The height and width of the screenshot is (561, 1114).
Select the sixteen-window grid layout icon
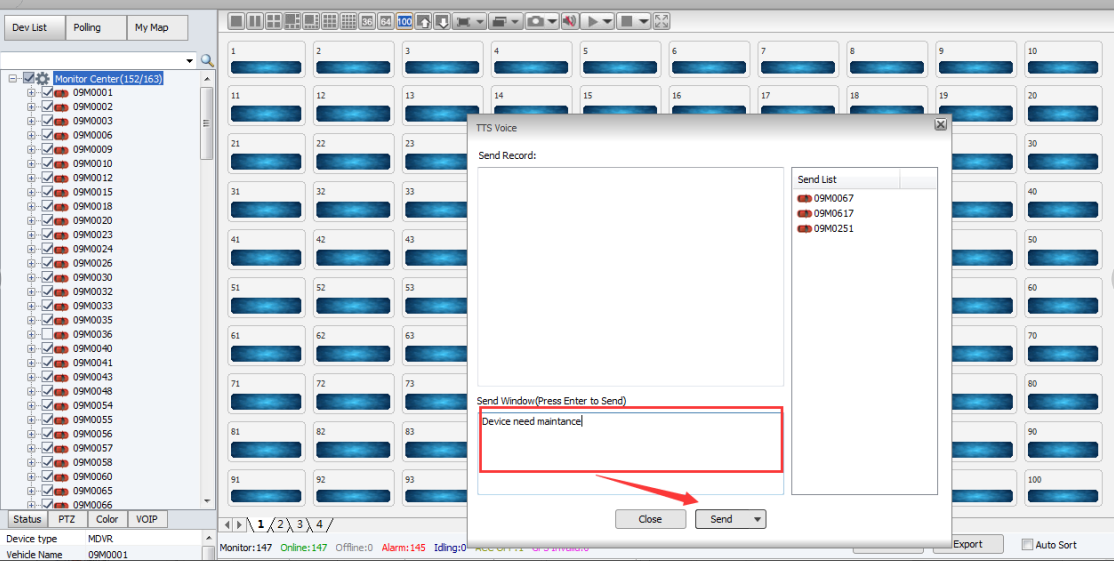pyautogui.click(x=348, y=21)
